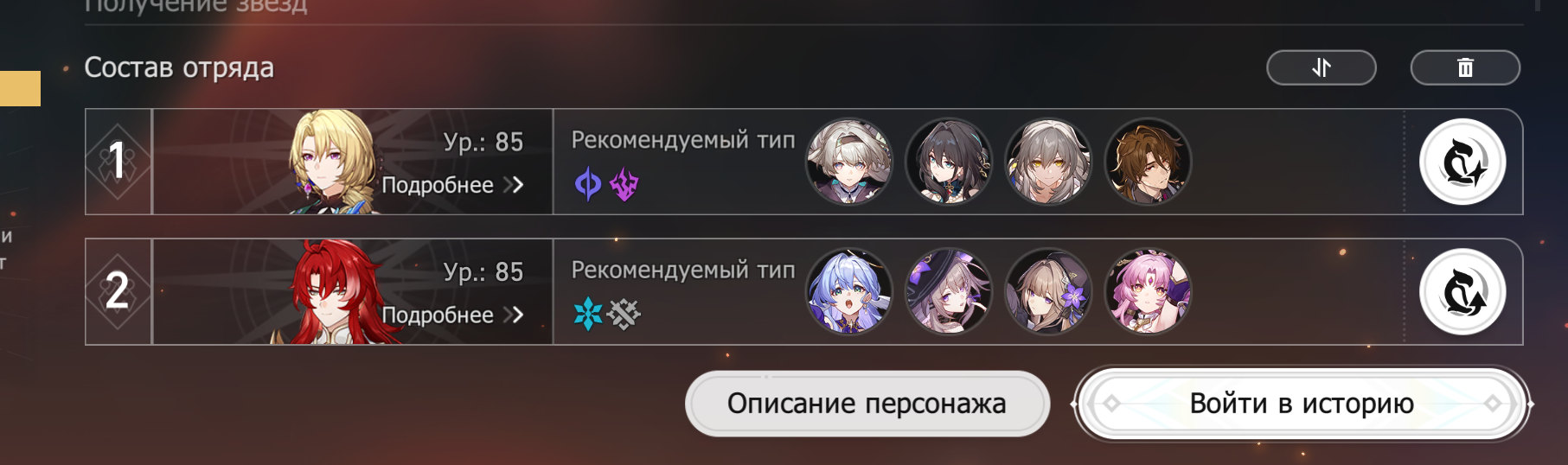Image resolution: width=1568 pixels, height=465 pixels.
Task: Select the pink-haired character avatar in team 2
Action: [1149, 292]
